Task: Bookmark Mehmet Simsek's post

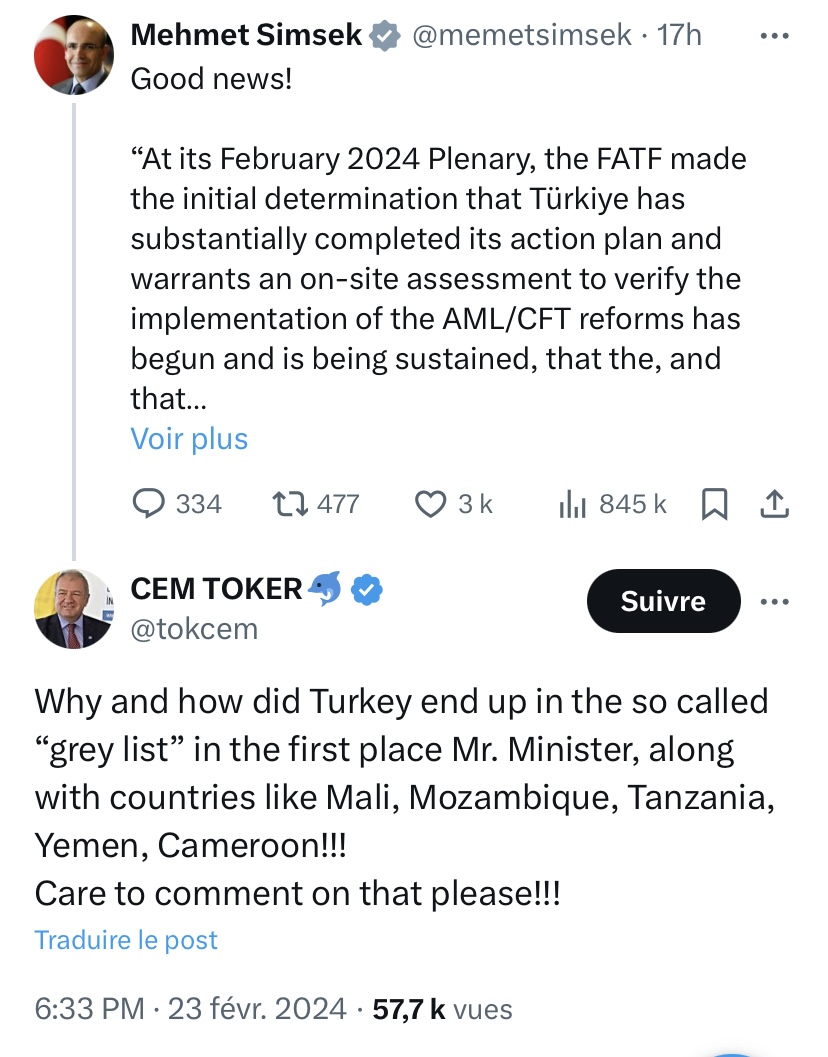Action: pyautogui.click(x=714, y=504)
